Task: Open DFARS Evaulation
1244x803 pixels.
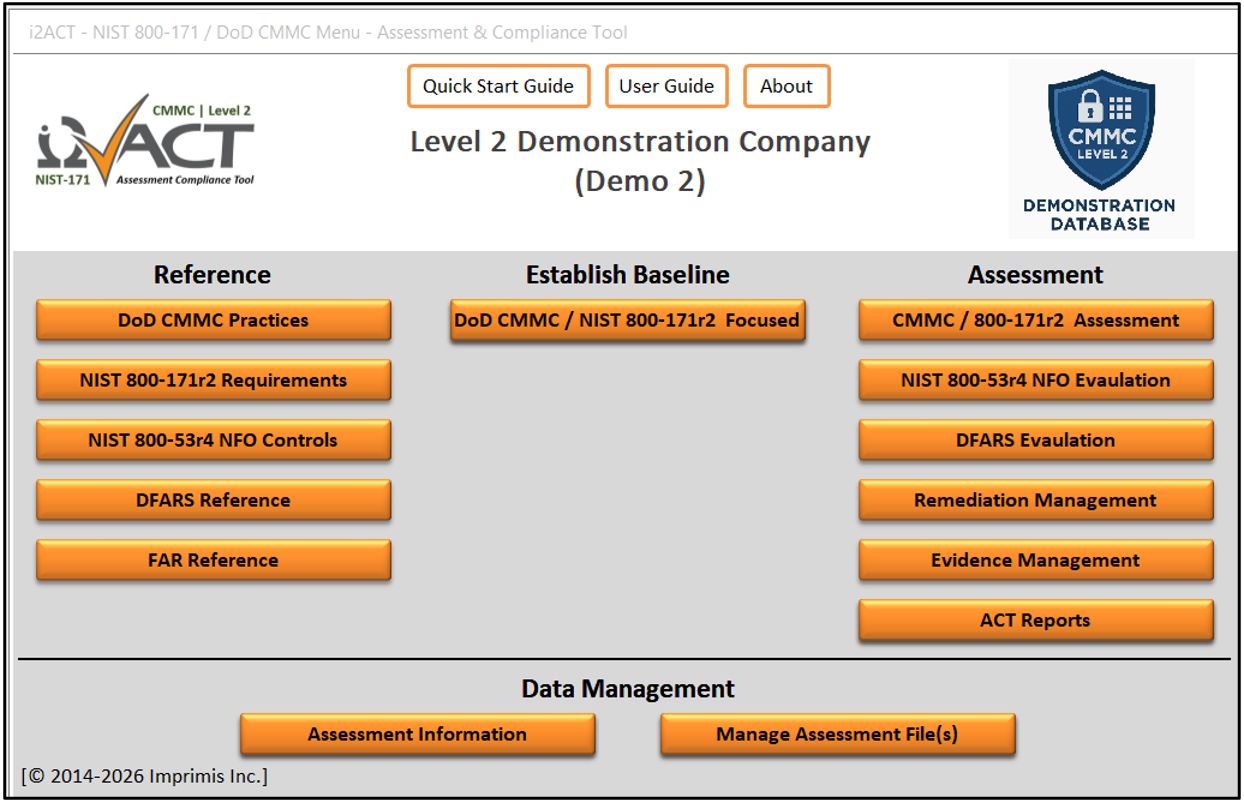Action: point(1036,441)
